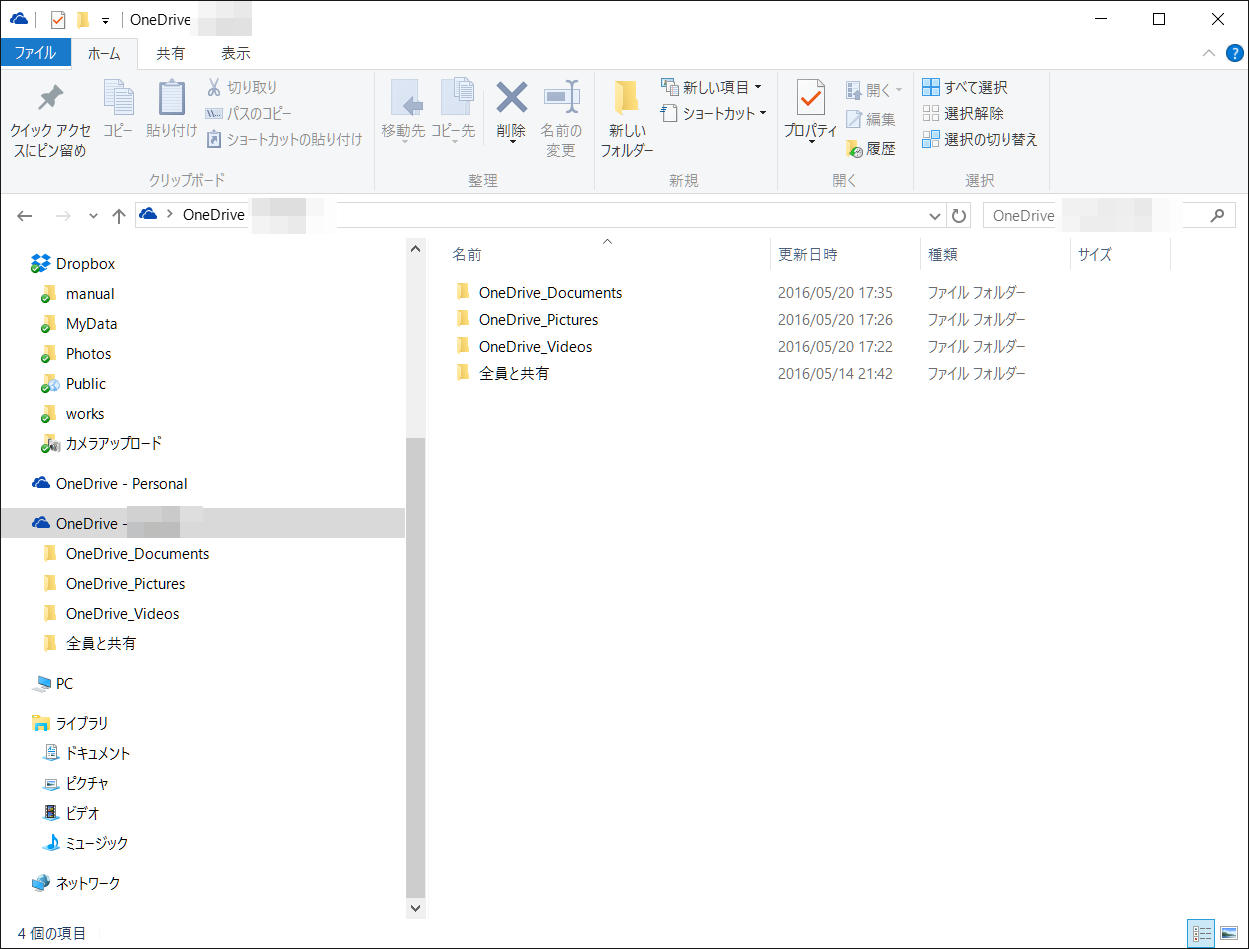The height and width of the screenshot is (949, 1249).
Task: Click the Forward navigation arrow
Action: point(62,216)
